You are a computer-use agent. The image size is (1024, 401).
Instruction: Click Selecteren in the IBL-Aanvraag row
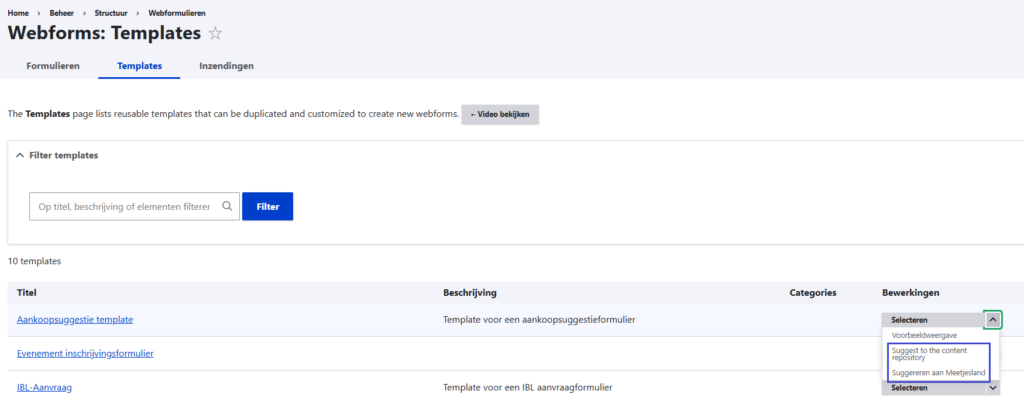coord(930,388)
